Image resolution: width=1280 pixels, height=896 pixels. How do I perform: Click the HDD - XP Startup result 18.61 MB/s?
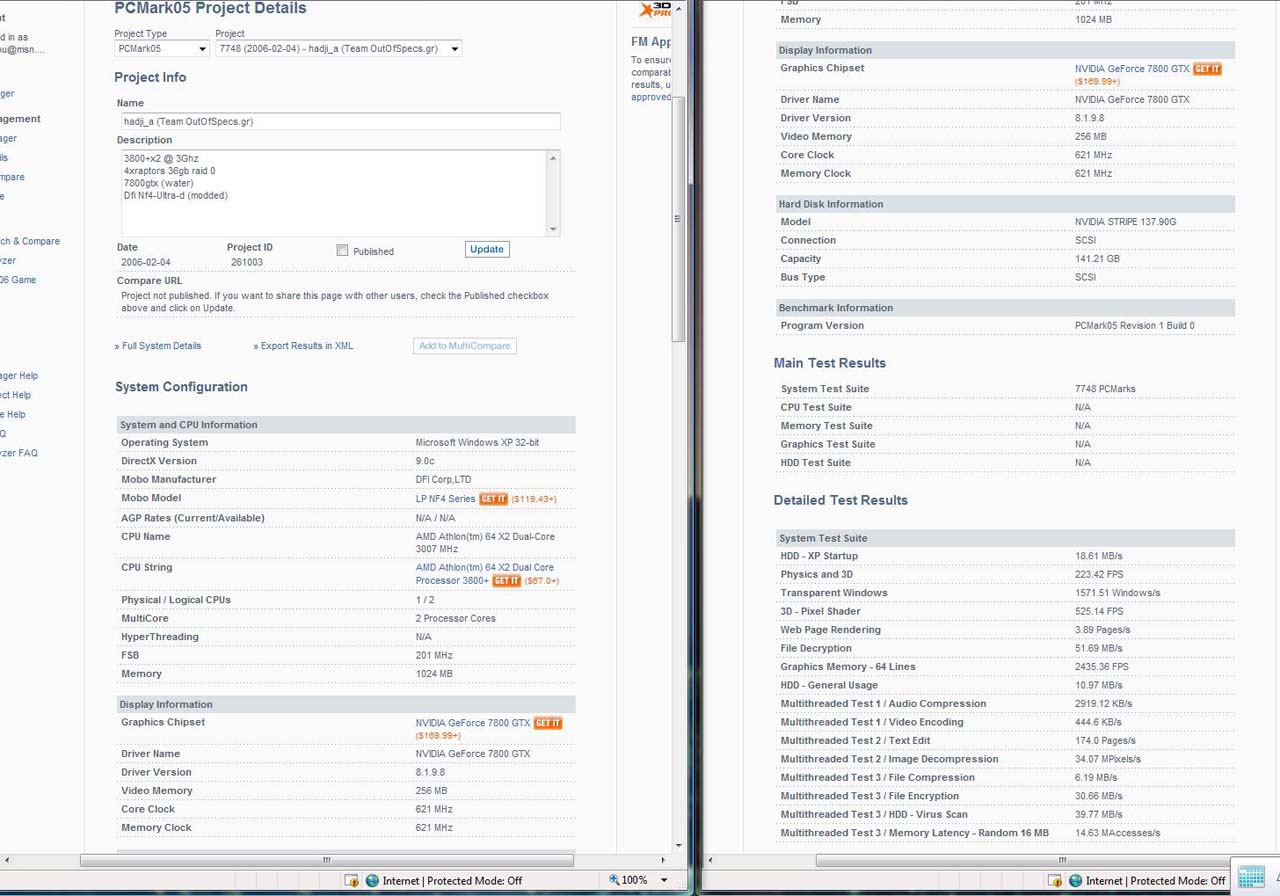click(x=1098, y=556)
